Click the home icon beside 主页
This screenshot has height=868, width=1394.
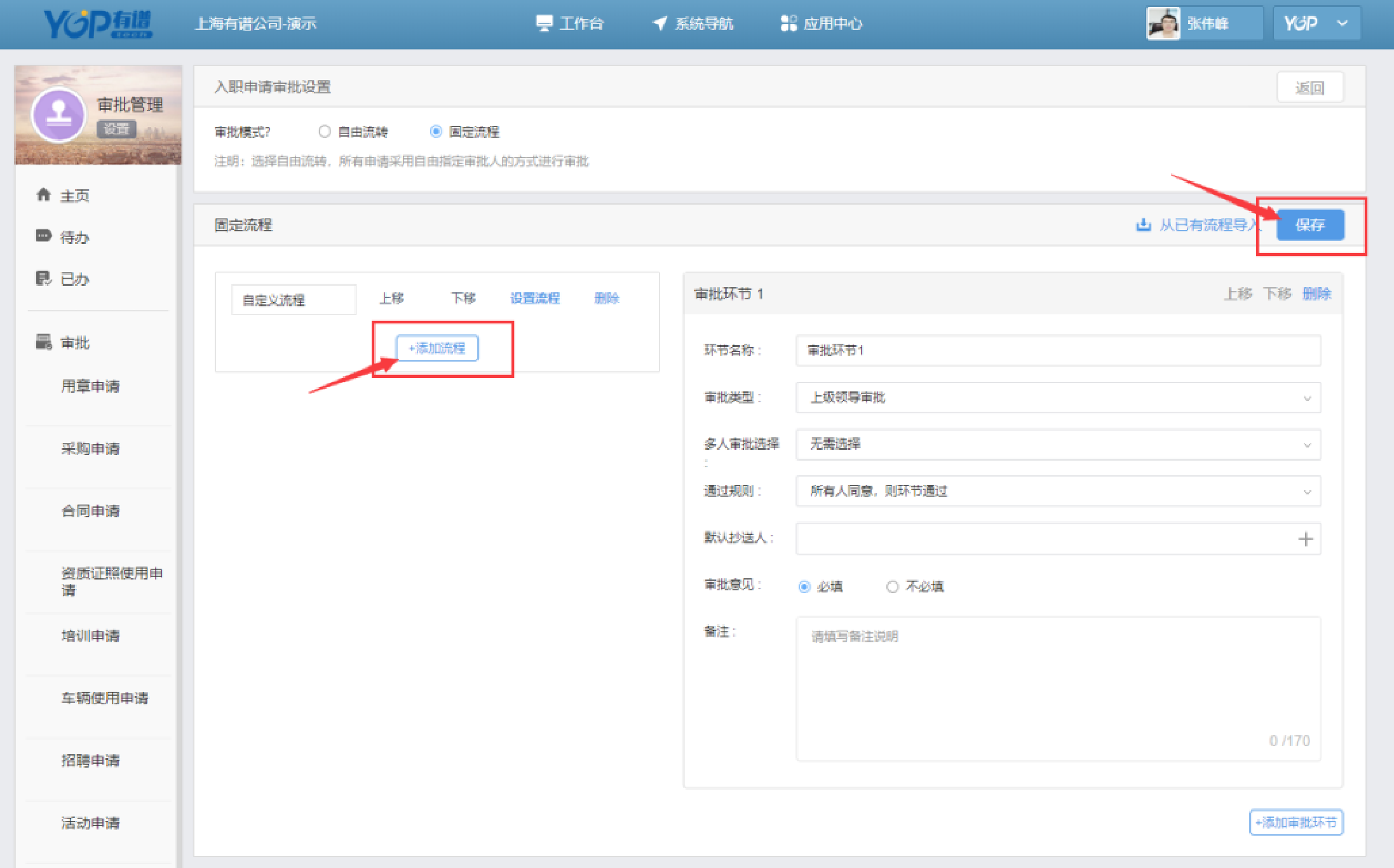coord(43,194)
